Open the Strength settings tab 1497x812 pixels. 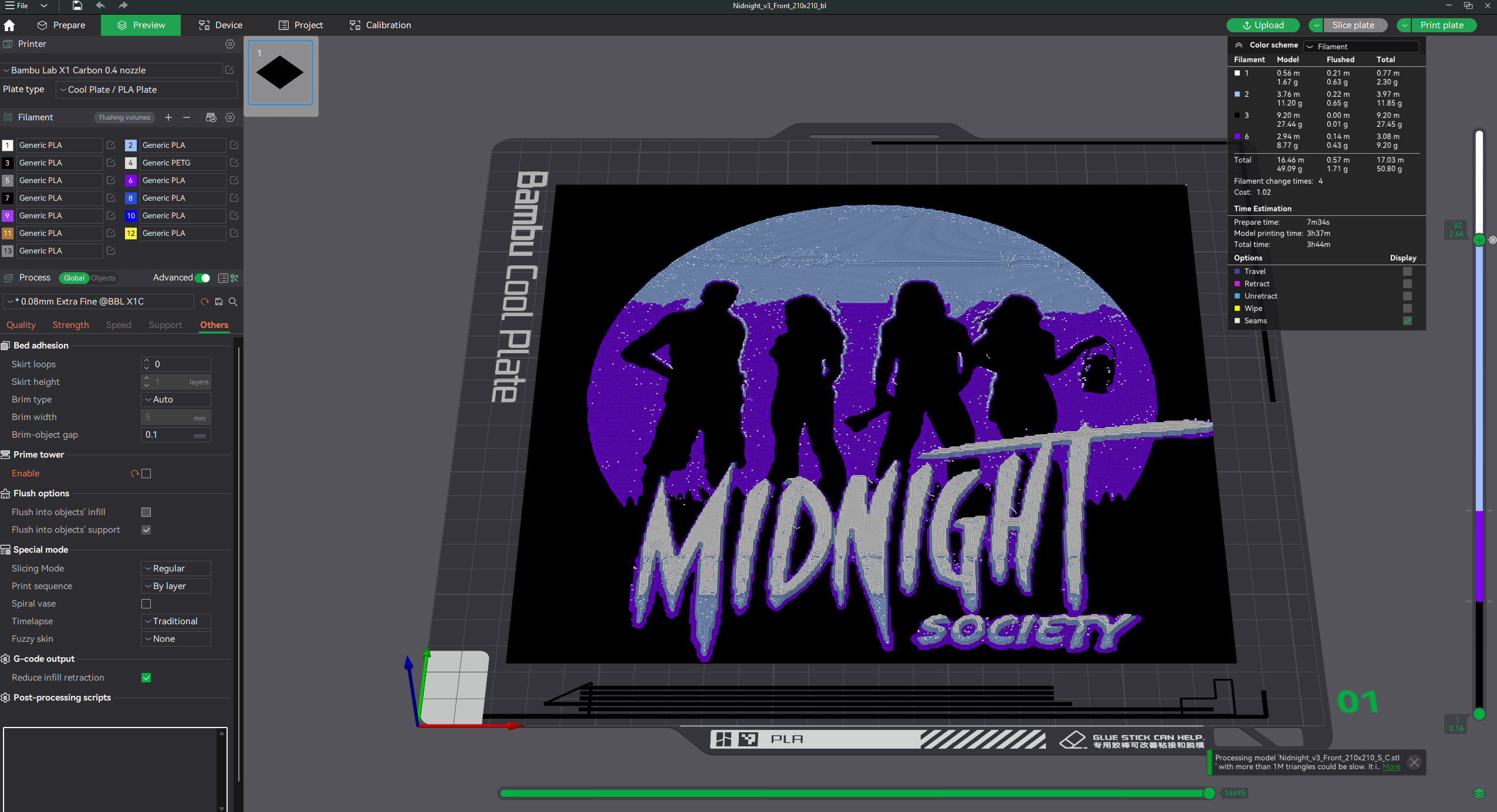tap(70, 324)
